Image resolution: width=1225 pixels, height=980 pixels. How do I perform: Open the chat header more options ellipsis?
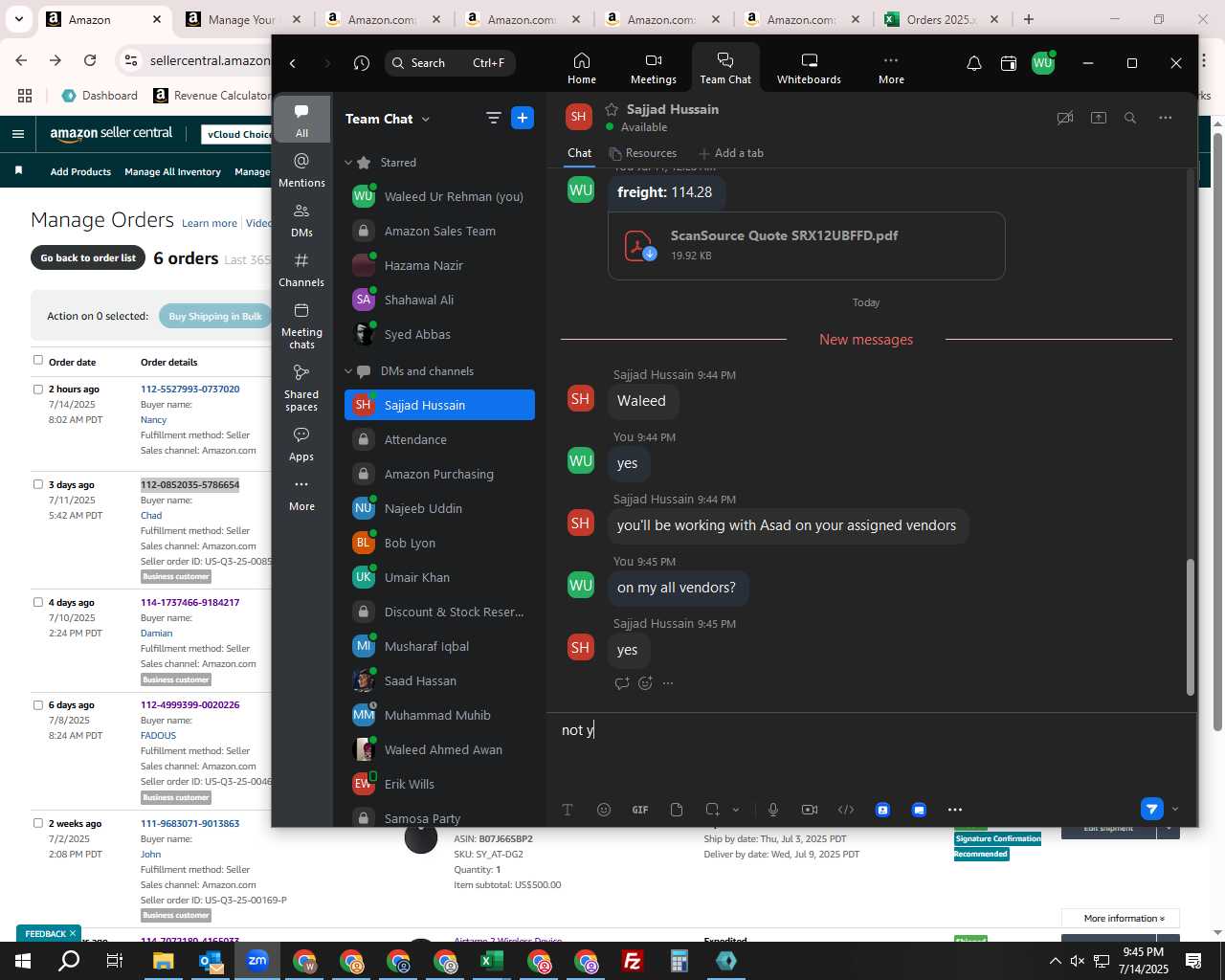1165,118
